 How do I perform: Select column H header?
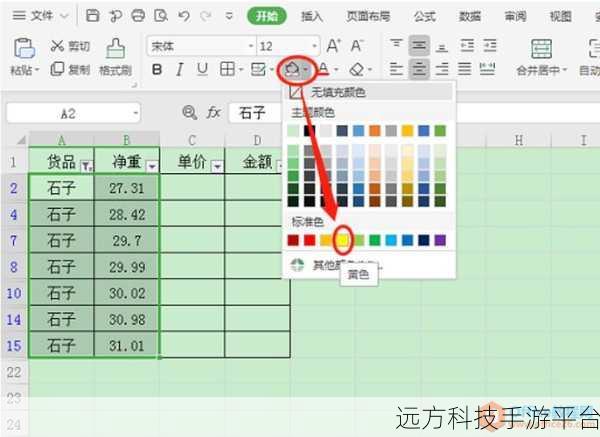click(x=518, y=140)
